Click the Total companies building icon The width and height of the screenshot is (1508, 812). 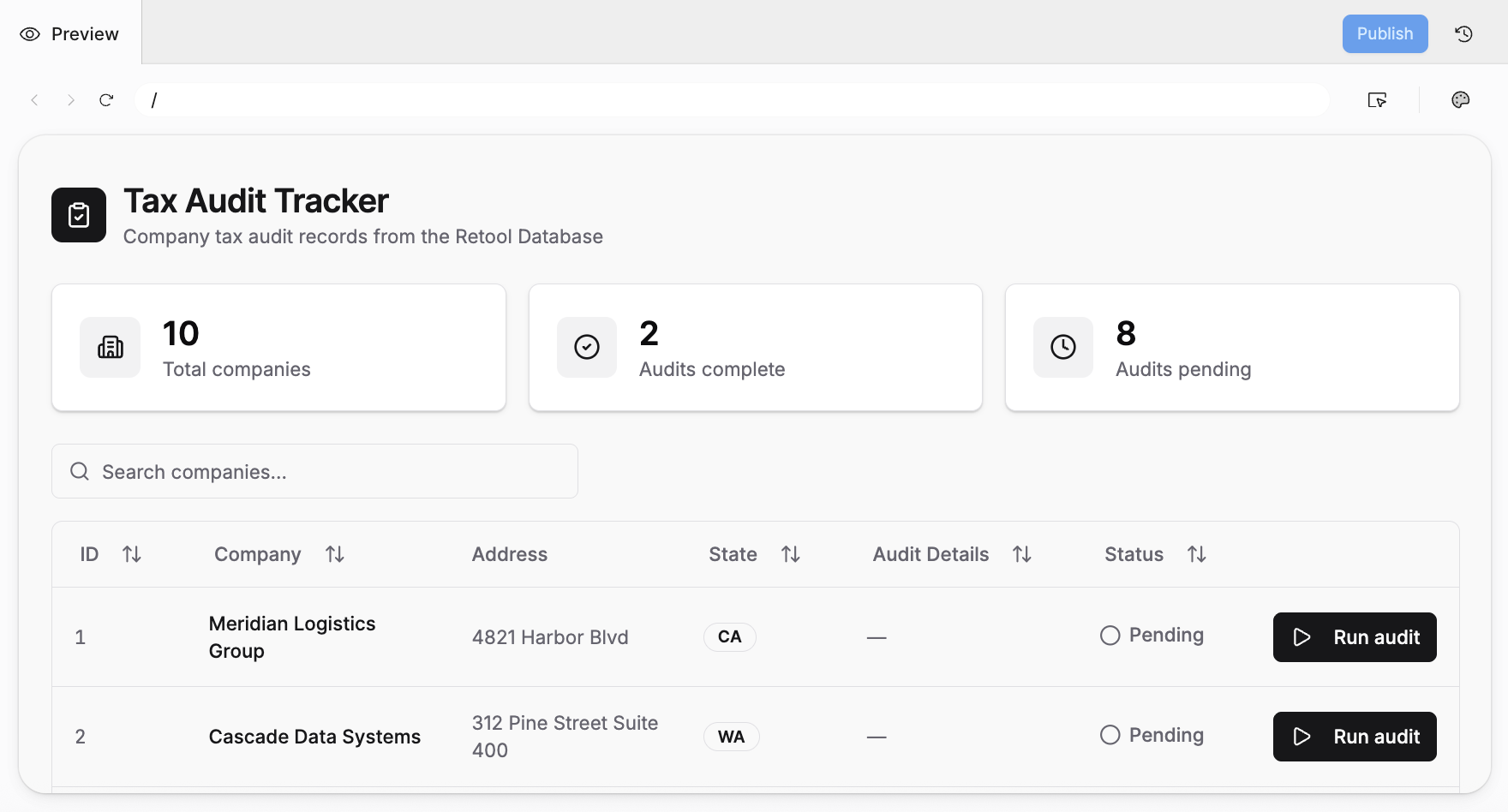[x=111, y=347]
